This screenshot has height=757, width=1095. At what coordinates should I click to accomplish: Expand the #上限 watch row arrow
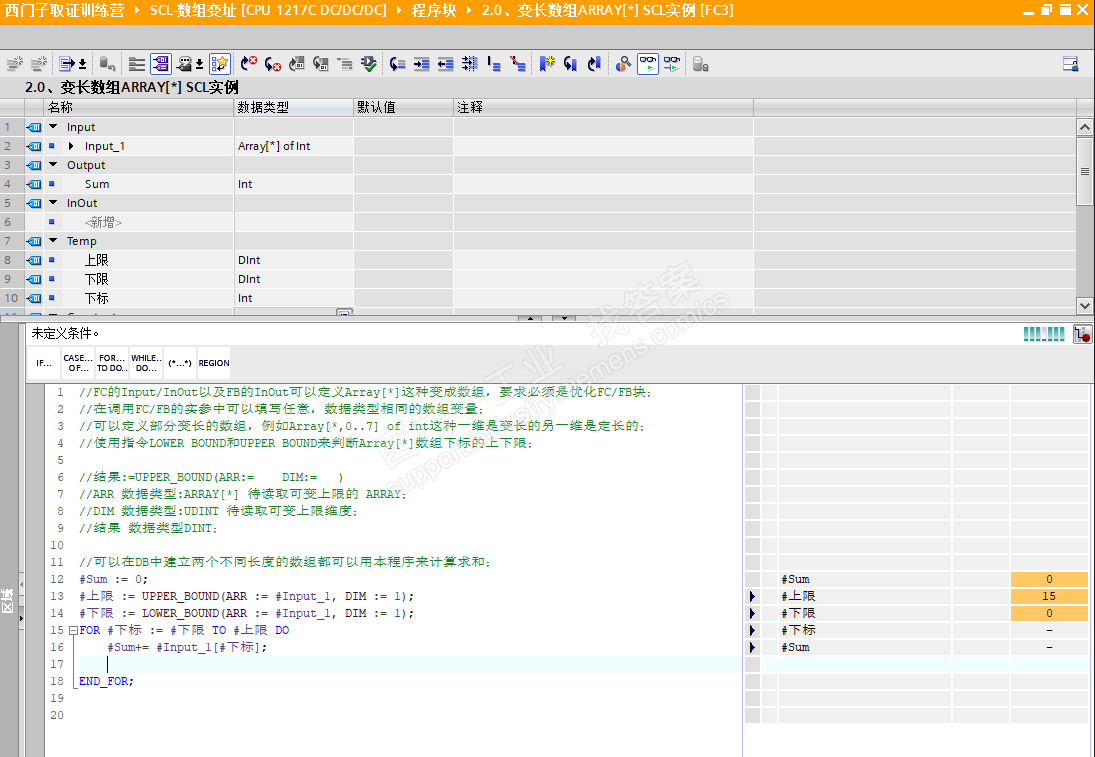point(752,596)
